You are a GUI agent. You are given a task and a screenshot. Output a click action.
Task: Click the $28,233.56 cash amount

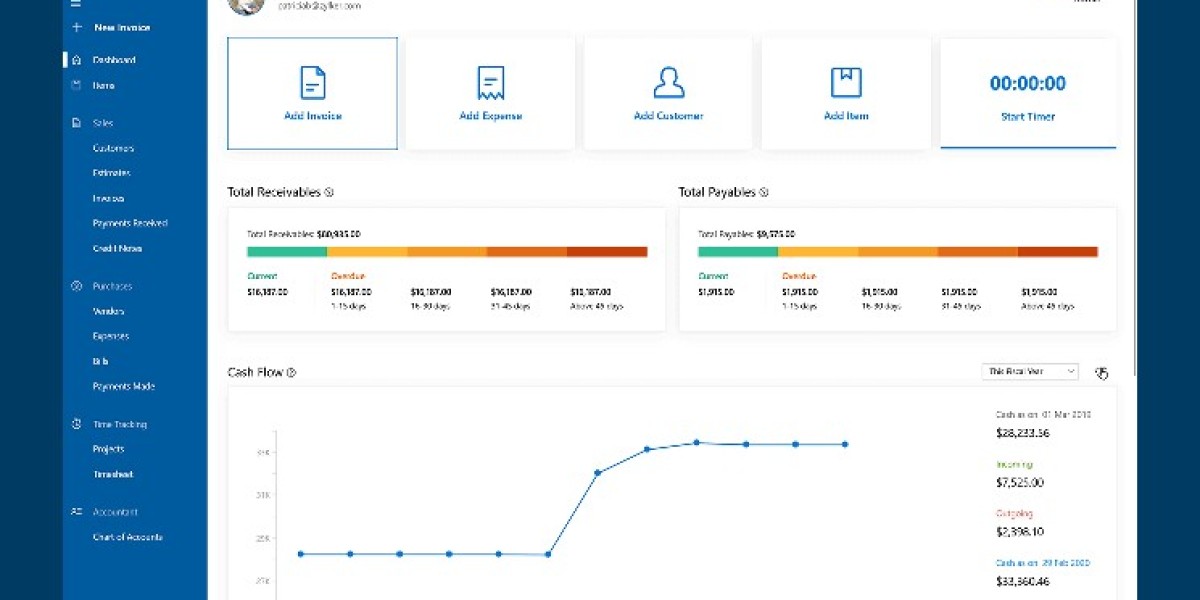coord(1023,433)
